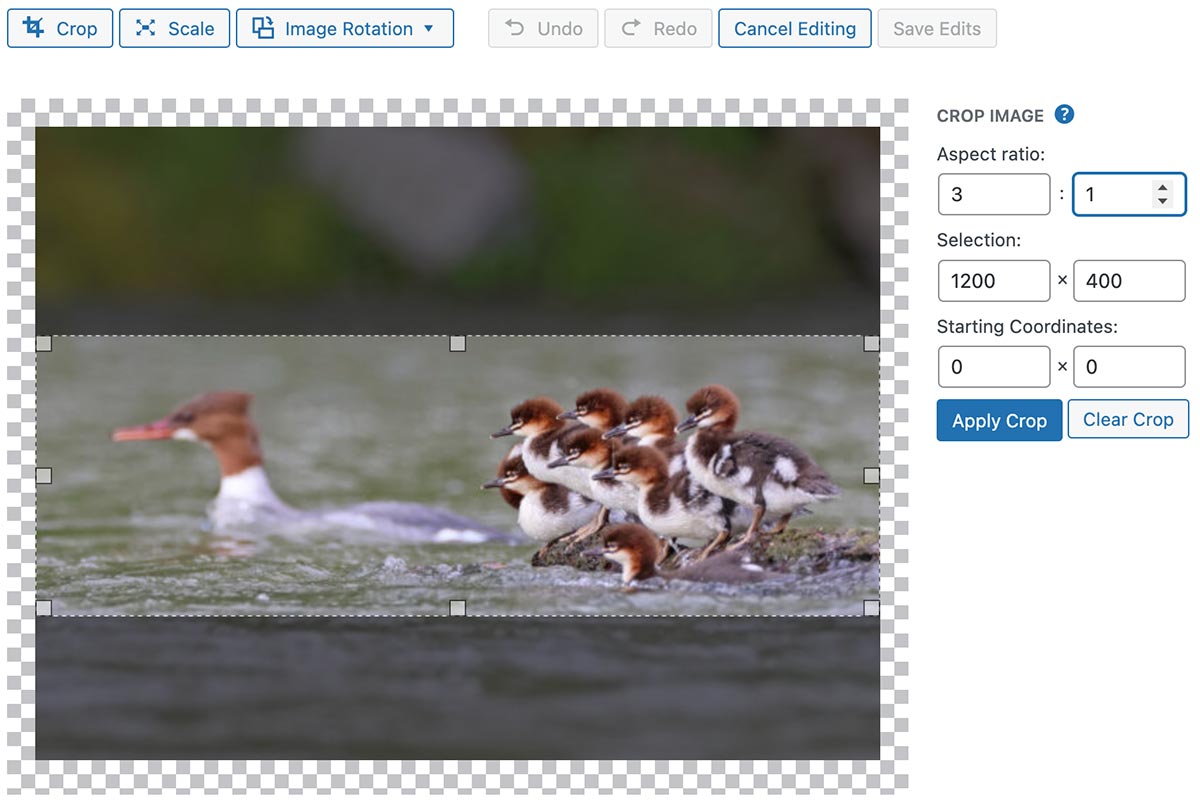Select the Crop tool icon
This screenshot has height=801, width=1200.
pos(33,28)
